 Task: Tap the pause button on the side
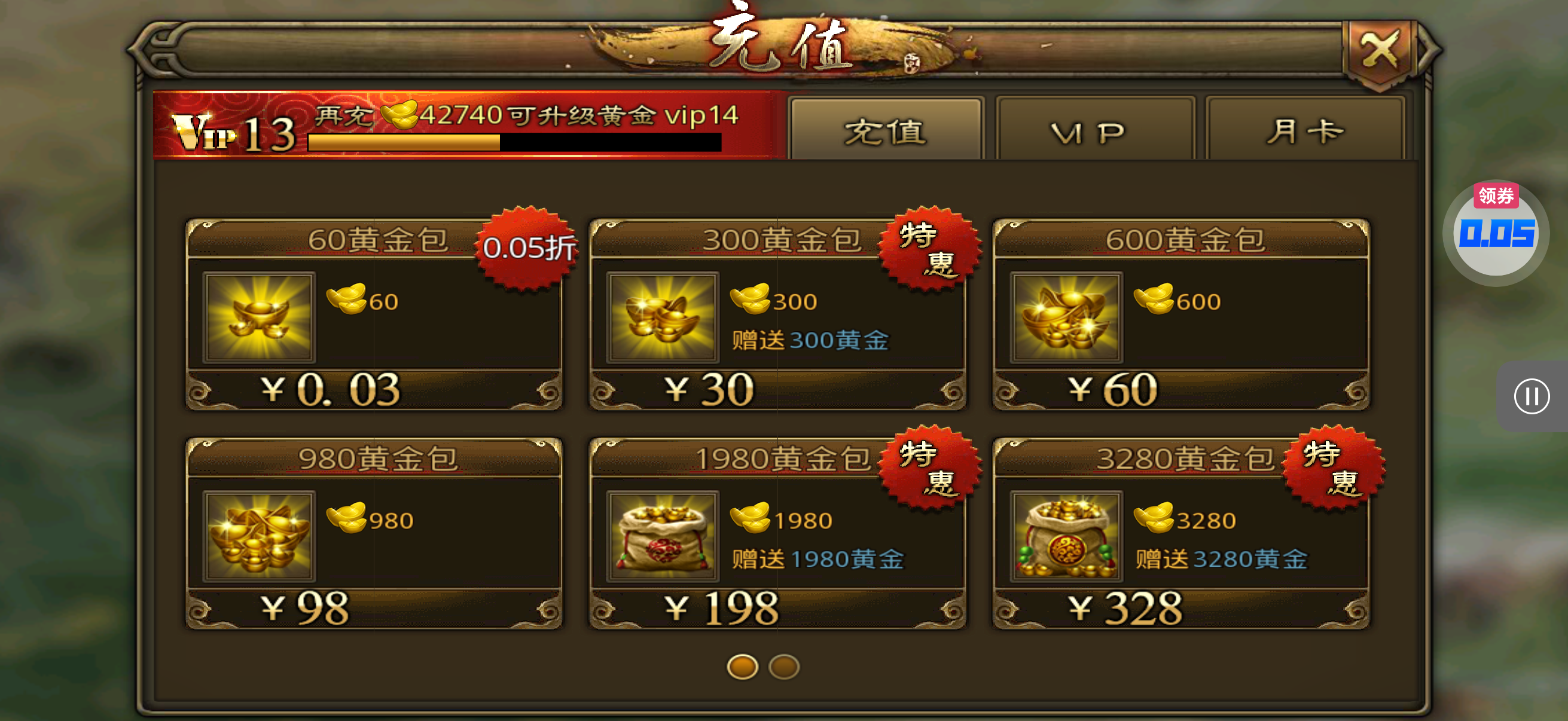click(x=1532, y=397)
